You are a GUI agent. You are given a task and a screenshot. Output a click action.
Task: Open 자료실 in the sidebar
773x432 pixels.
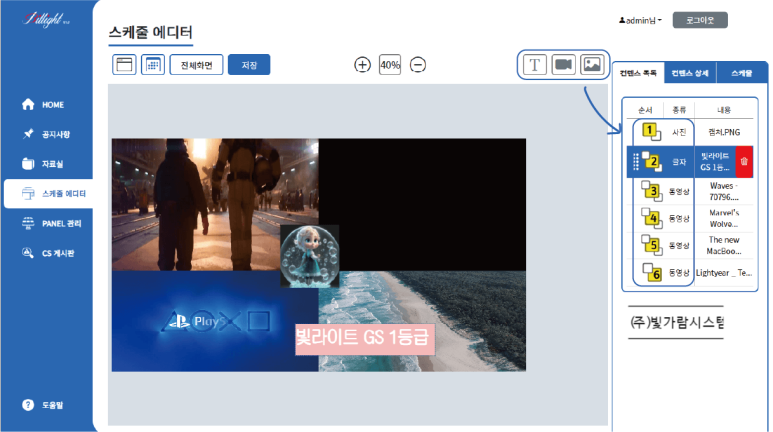pos(42,164)
